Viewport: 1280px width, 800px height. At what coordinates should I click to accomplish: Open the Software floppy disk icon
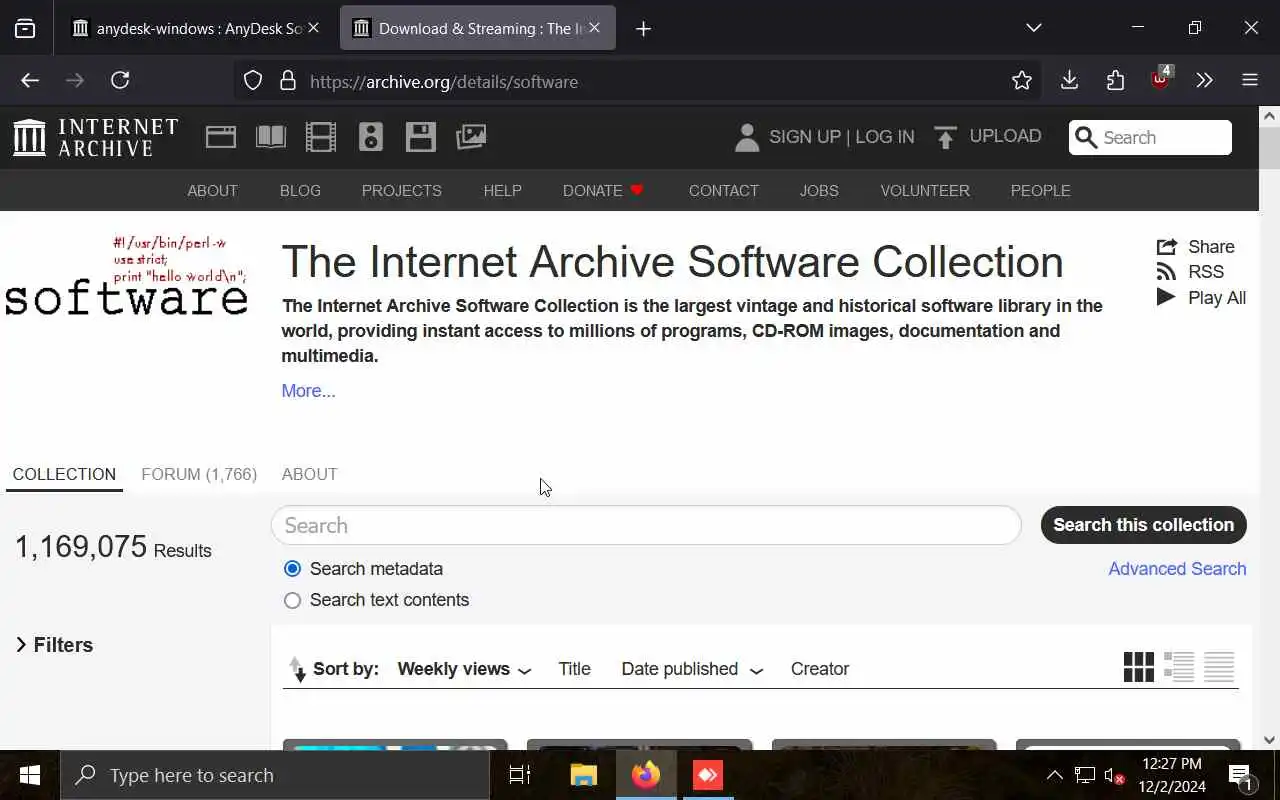click(421, 137)
